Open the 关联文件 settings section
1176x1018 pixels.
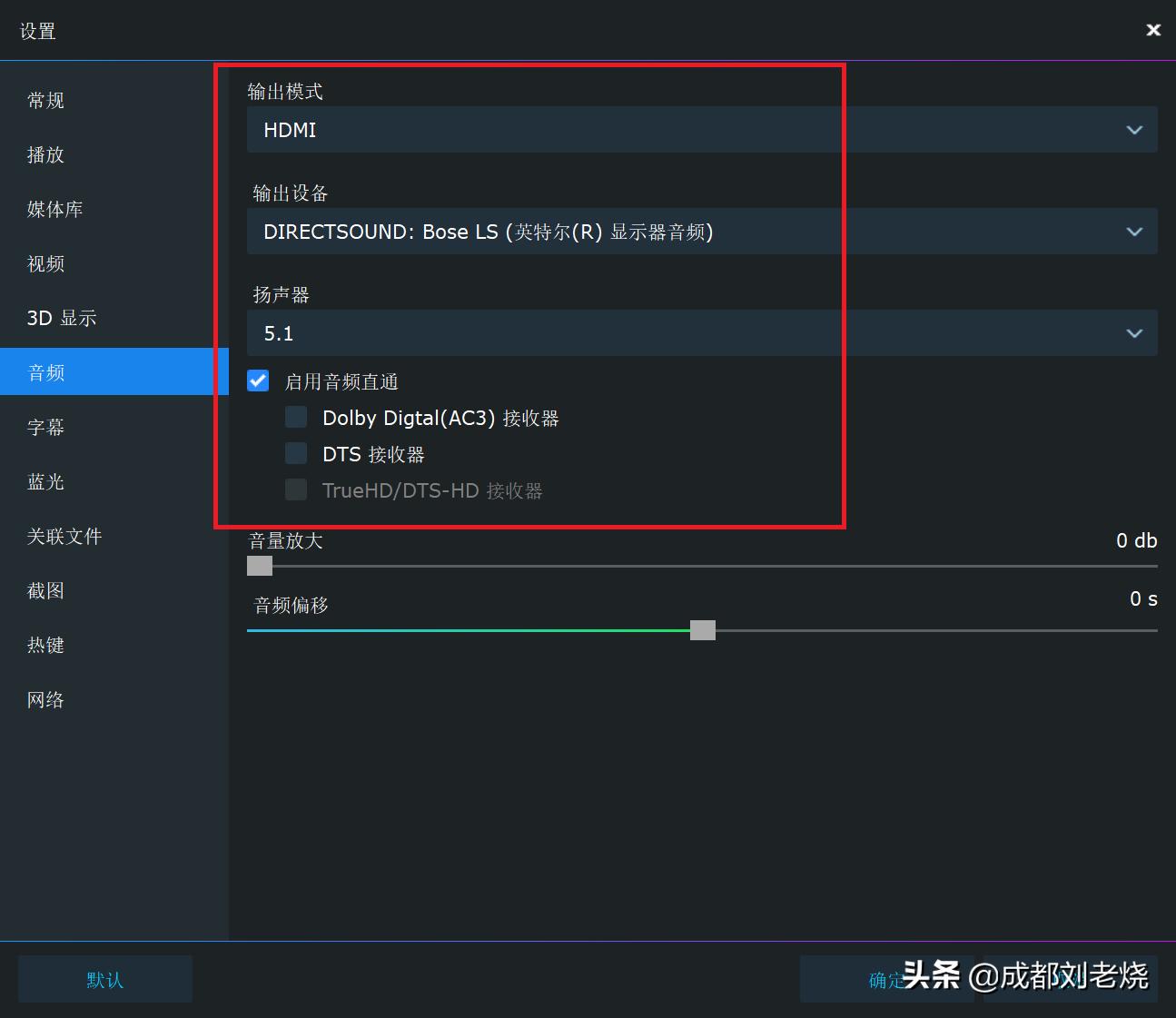(64, 536)
